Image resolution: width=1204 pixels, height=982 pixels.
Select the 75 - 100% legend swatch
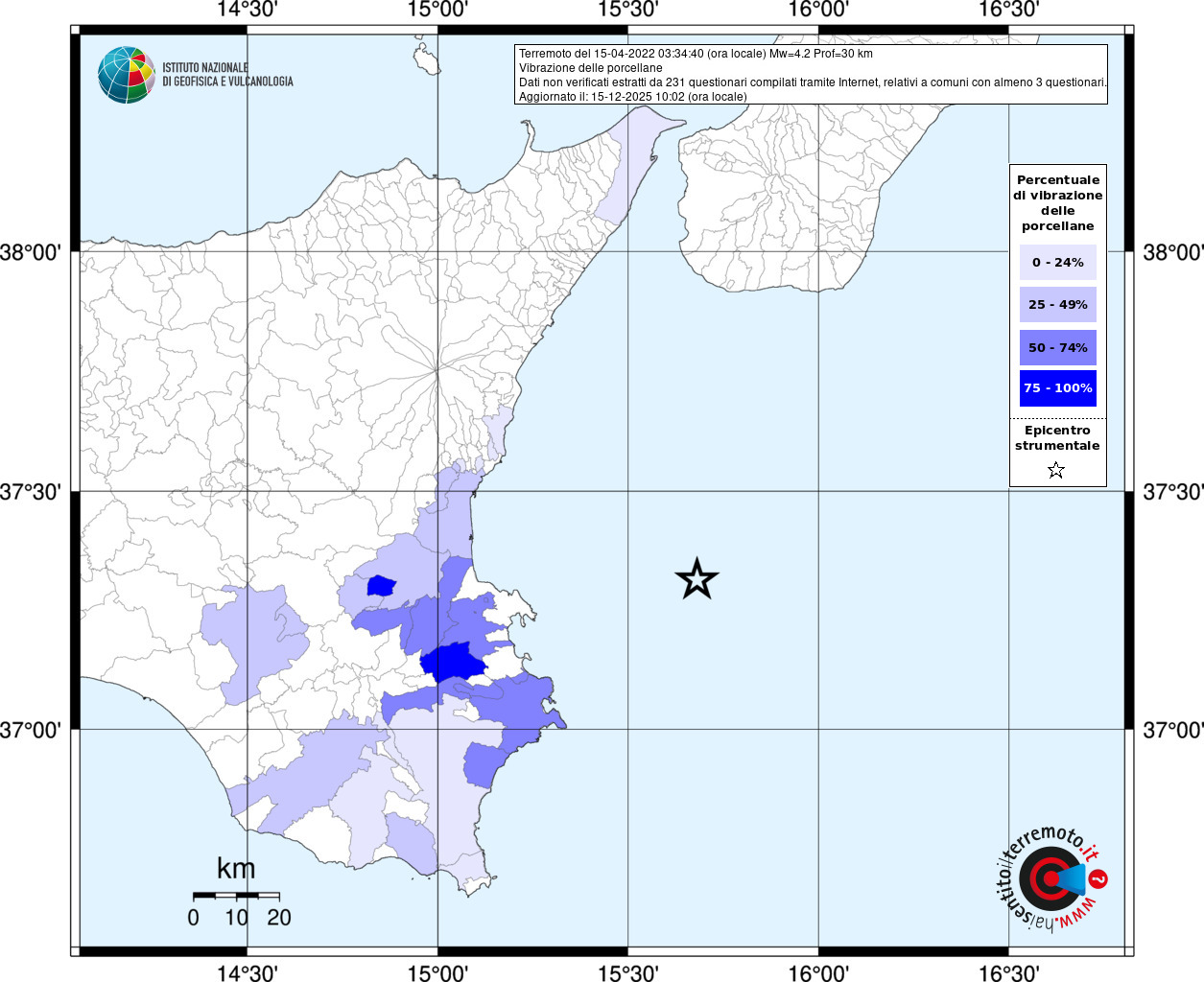[1058, 387]
